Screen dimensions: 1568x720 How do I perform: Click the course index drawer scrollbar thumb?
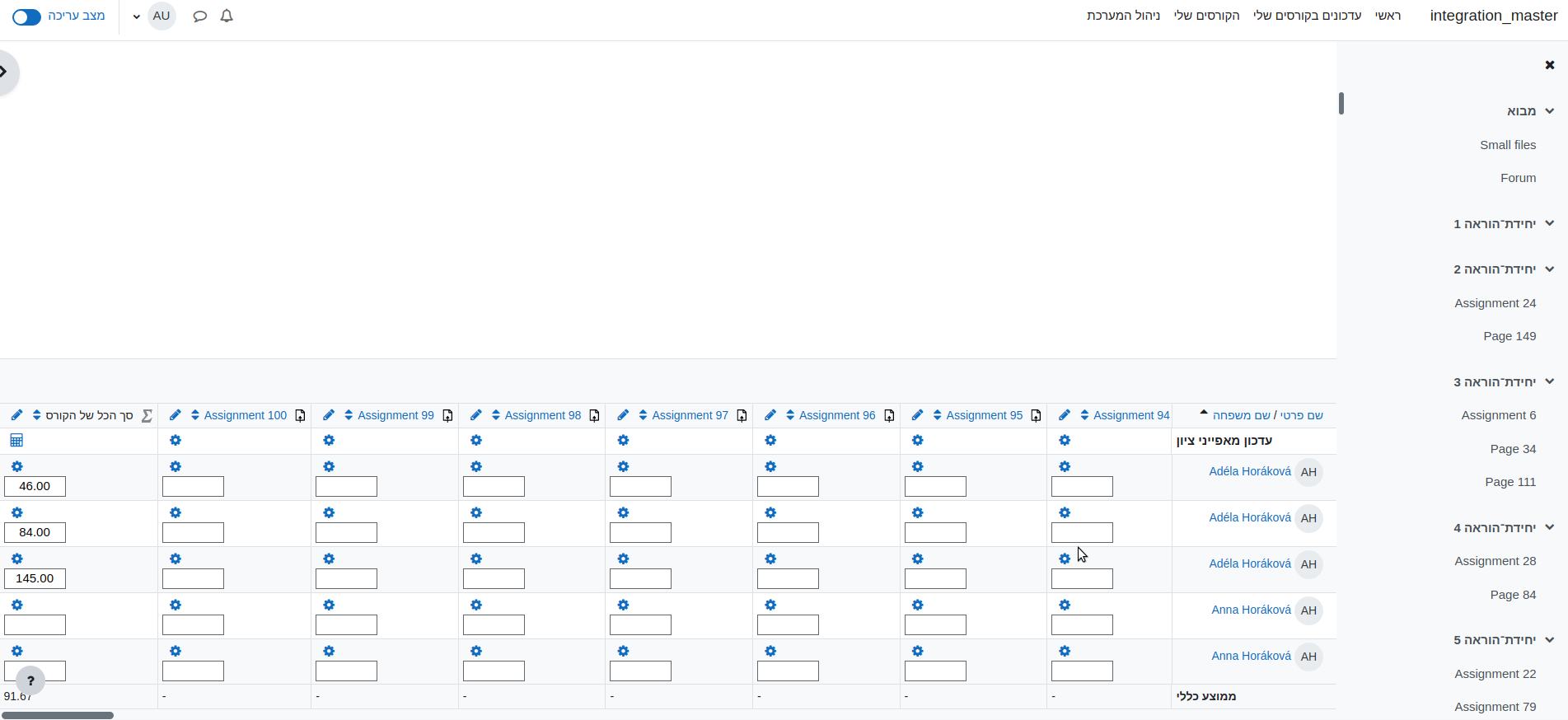click(x=1341, y=103)
